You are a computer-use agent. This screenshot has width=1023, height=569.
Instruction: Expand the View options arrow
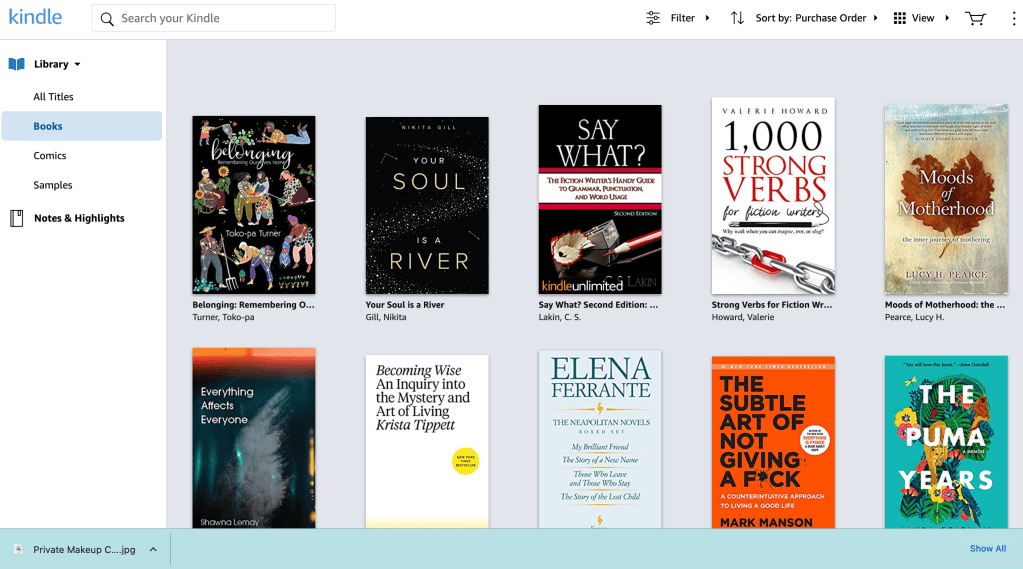click(x=947, y=18)
